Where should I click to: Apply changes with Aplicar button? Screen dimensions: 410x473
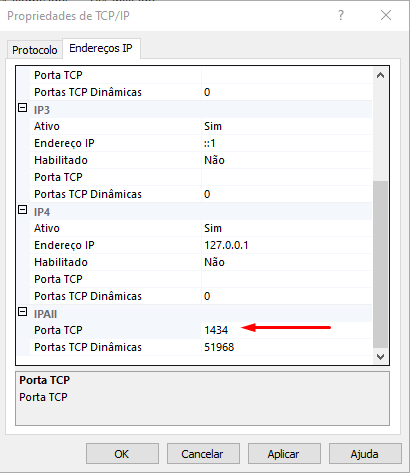tap(284, 454)
